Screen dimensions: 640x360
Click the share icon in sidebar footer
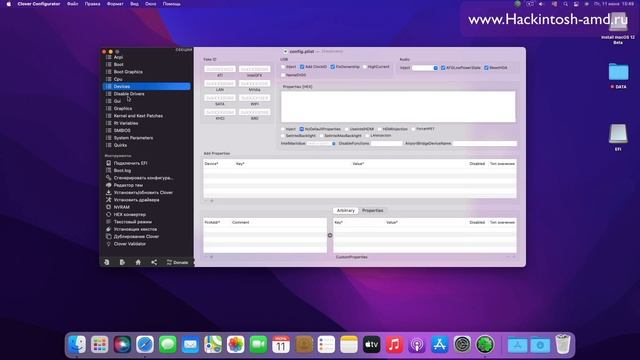click(154, 262)
